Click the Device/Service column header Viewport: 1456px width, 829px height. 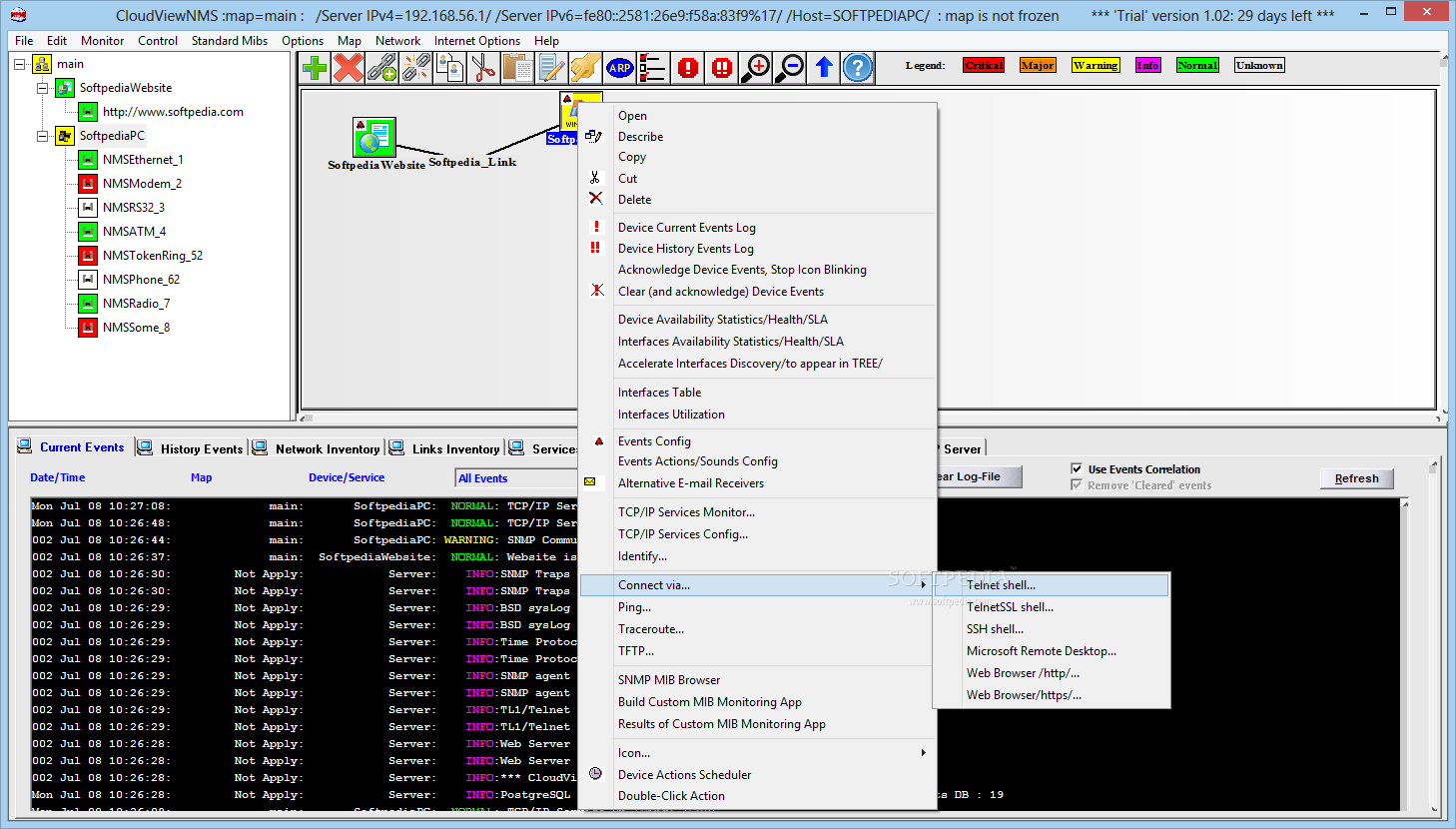click(x=347, y=477)
